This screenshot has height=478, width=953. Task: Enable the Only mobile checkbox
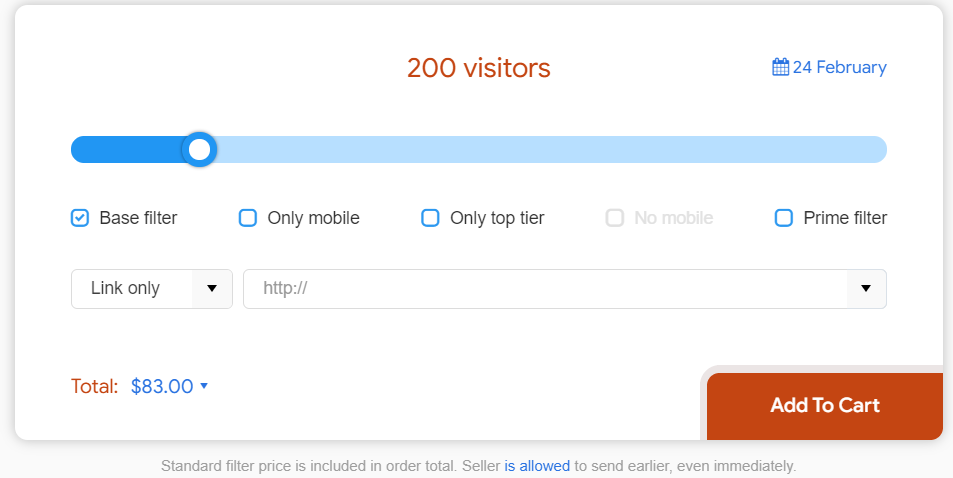point(248,218)
